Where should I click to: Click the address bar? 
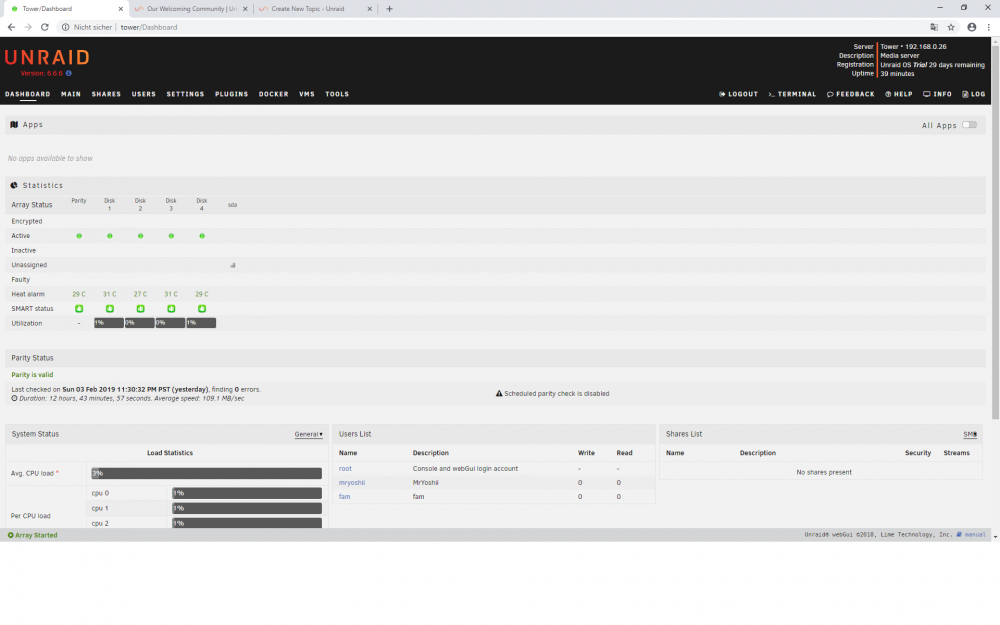(x=491, y=27)
